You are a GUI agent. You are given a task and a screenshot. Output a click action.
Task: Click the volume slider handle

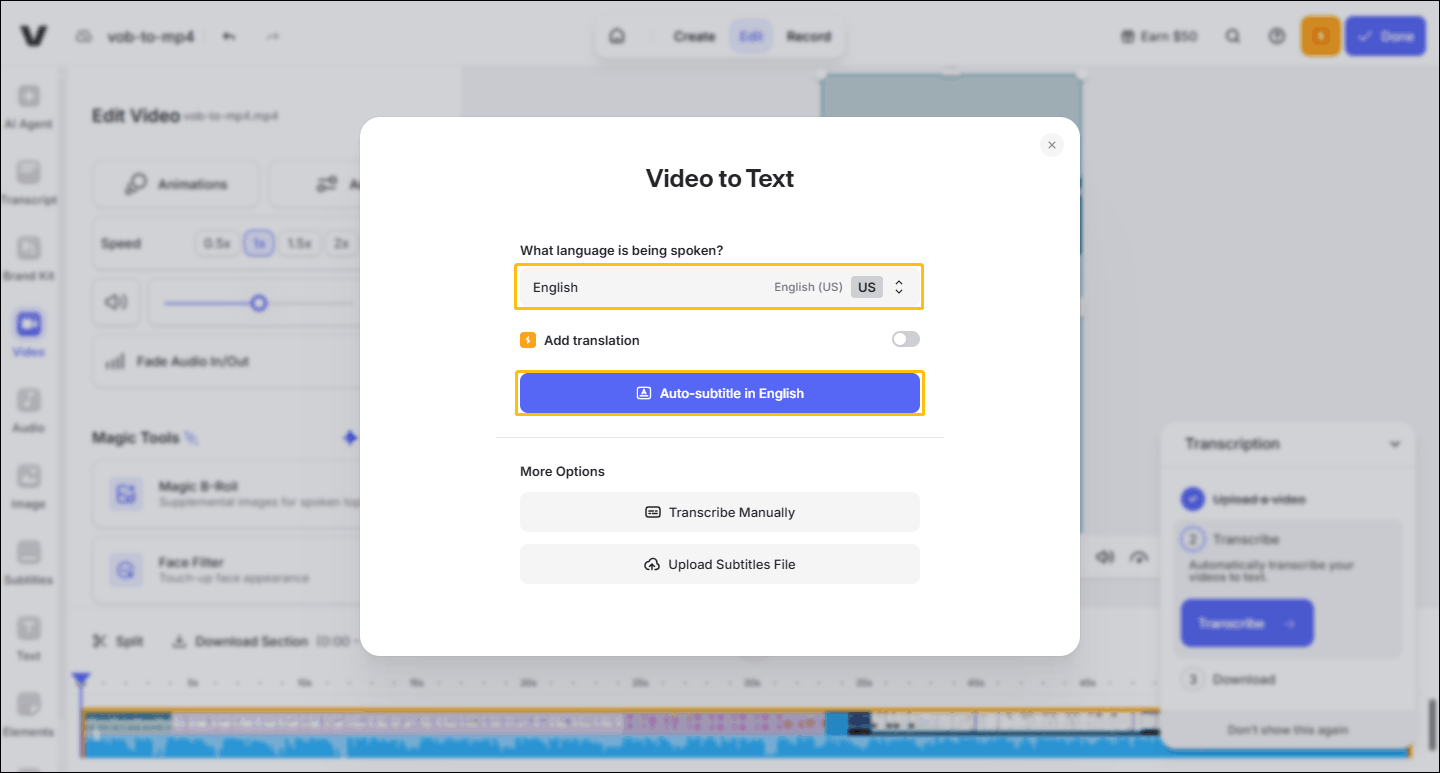tap(259, 303)
